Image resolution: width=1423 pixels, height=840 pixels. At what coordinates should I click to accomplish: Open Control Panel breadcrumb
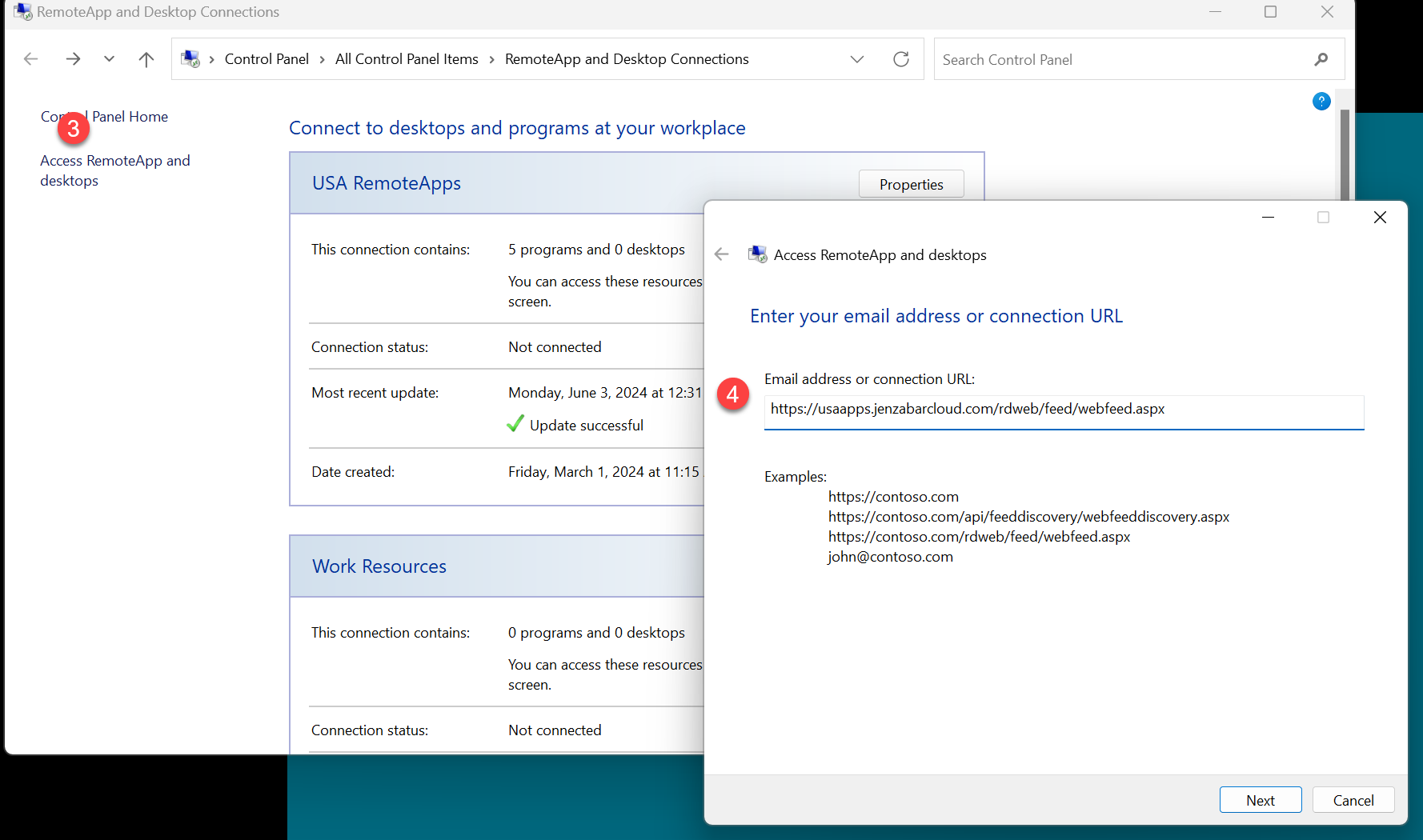(x=267, y=59)
